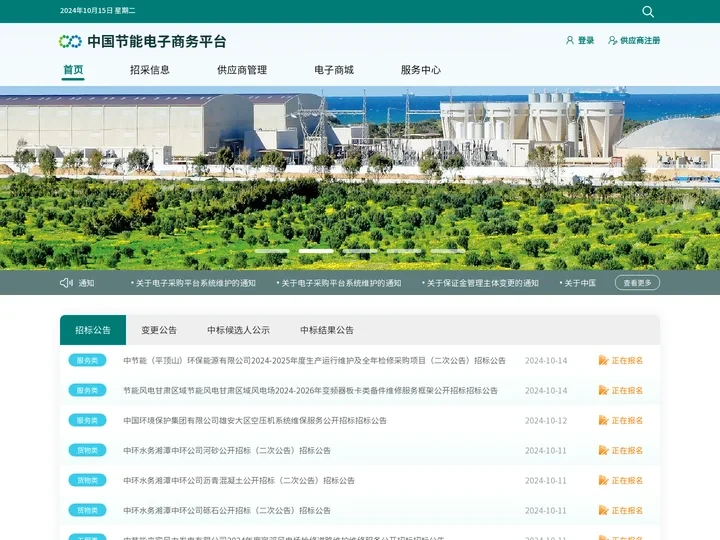Image resolution: width=720 pixels, height=540 pixels.
Task: Open 供应商管理 navigation menu
Action: click(x=242, y=70)
